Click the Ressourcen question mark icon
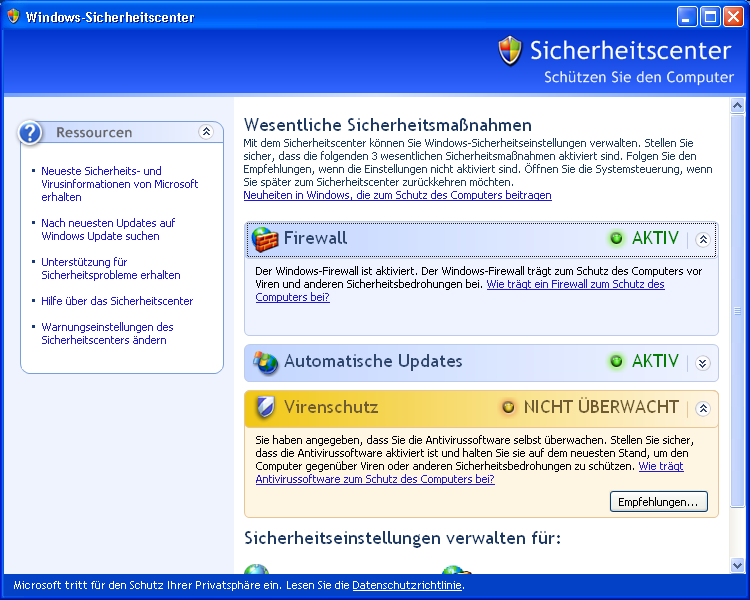Screen dimensions: 750x600 tap(30, 133)
